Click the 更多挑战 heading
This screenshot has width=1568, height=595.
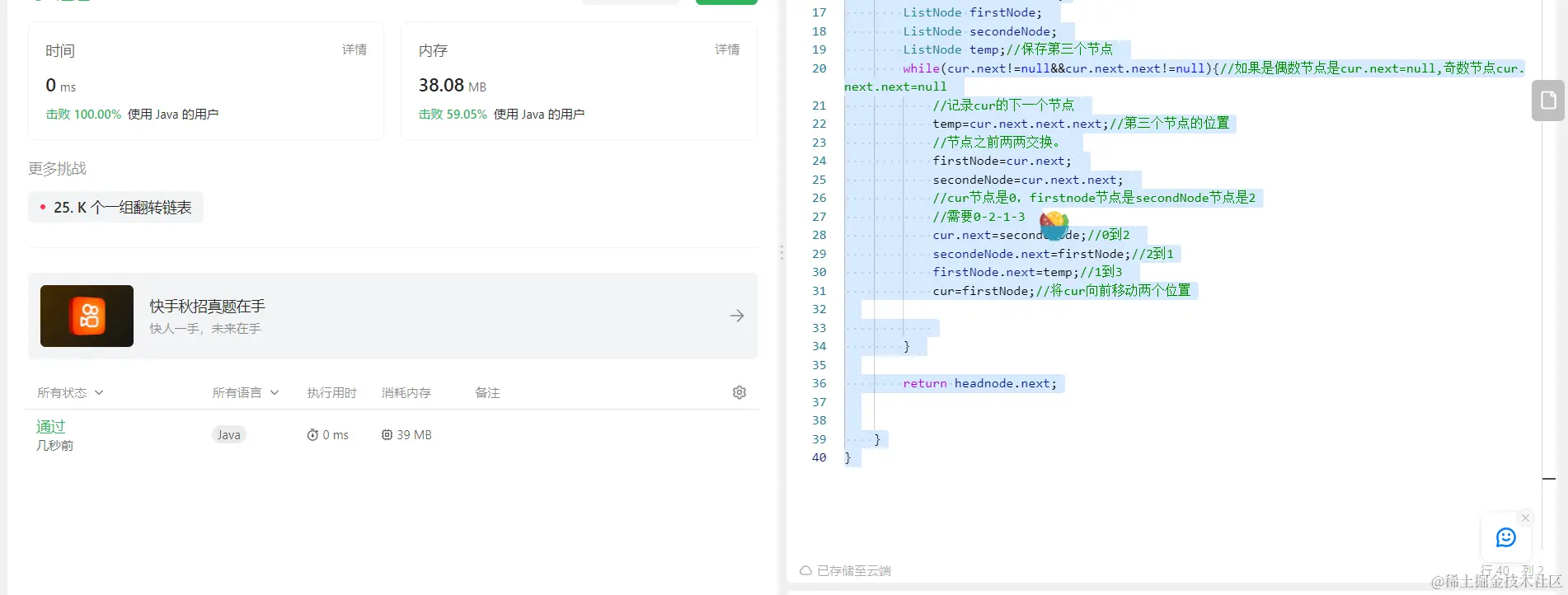click(x=57, y=169)
